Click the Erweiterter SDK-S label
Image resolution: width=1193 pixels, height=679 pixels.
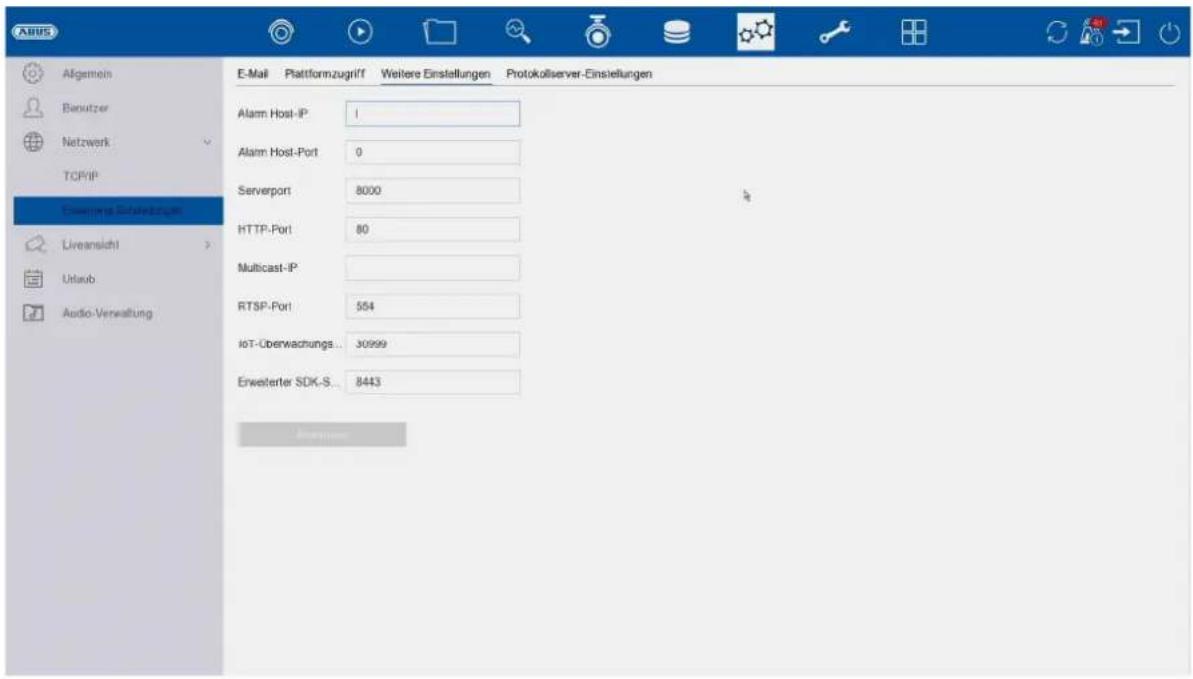coord(288,382)
